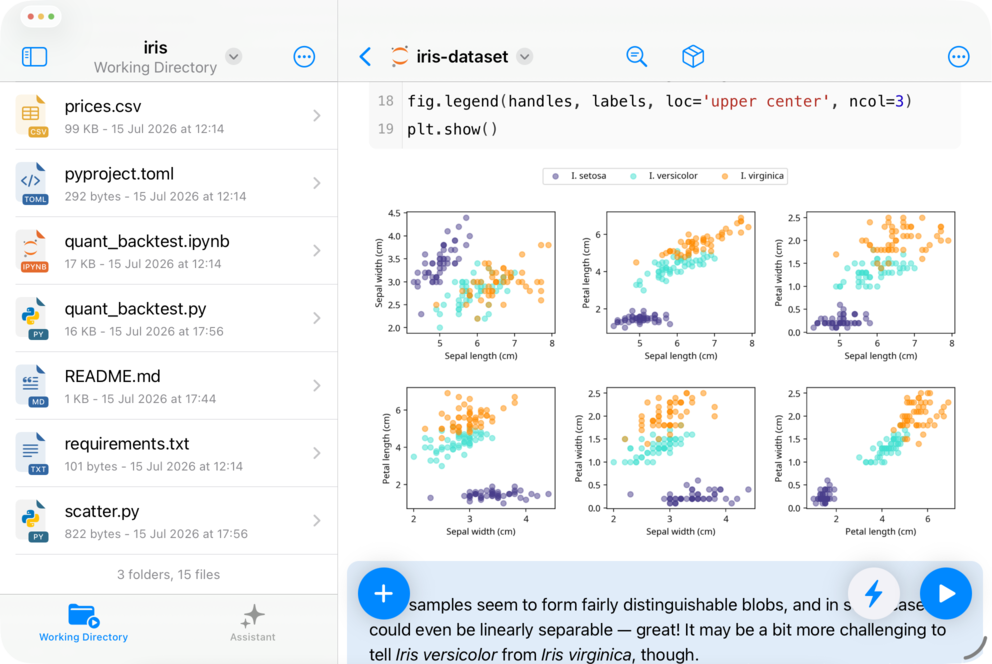Expand the requirements.txt row chevron
The width and height of the screenshot is (992, 664).
click(317, 453)
